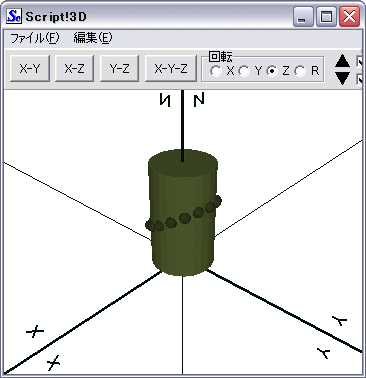Click the up arrow rotation button
Image resolution: width=366 pixels, height=378 pixels.
pyautogui.click(x=342, y=61)
